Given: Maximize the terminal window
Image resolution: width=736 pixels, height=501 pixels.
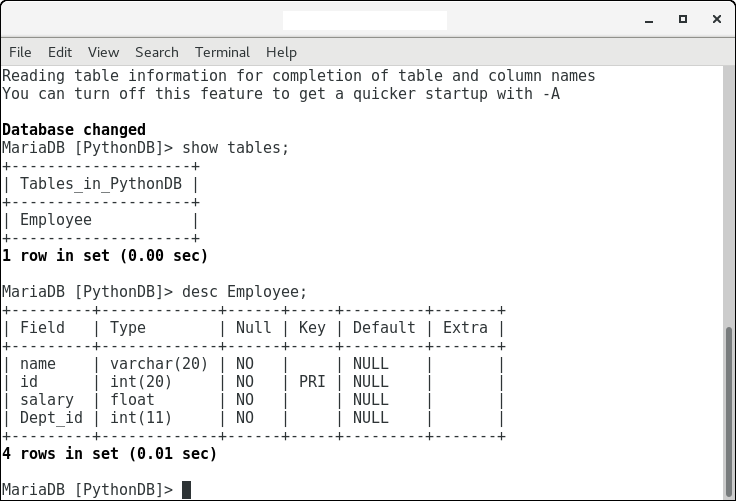Looking at the screenshot, I should [684, 19].
